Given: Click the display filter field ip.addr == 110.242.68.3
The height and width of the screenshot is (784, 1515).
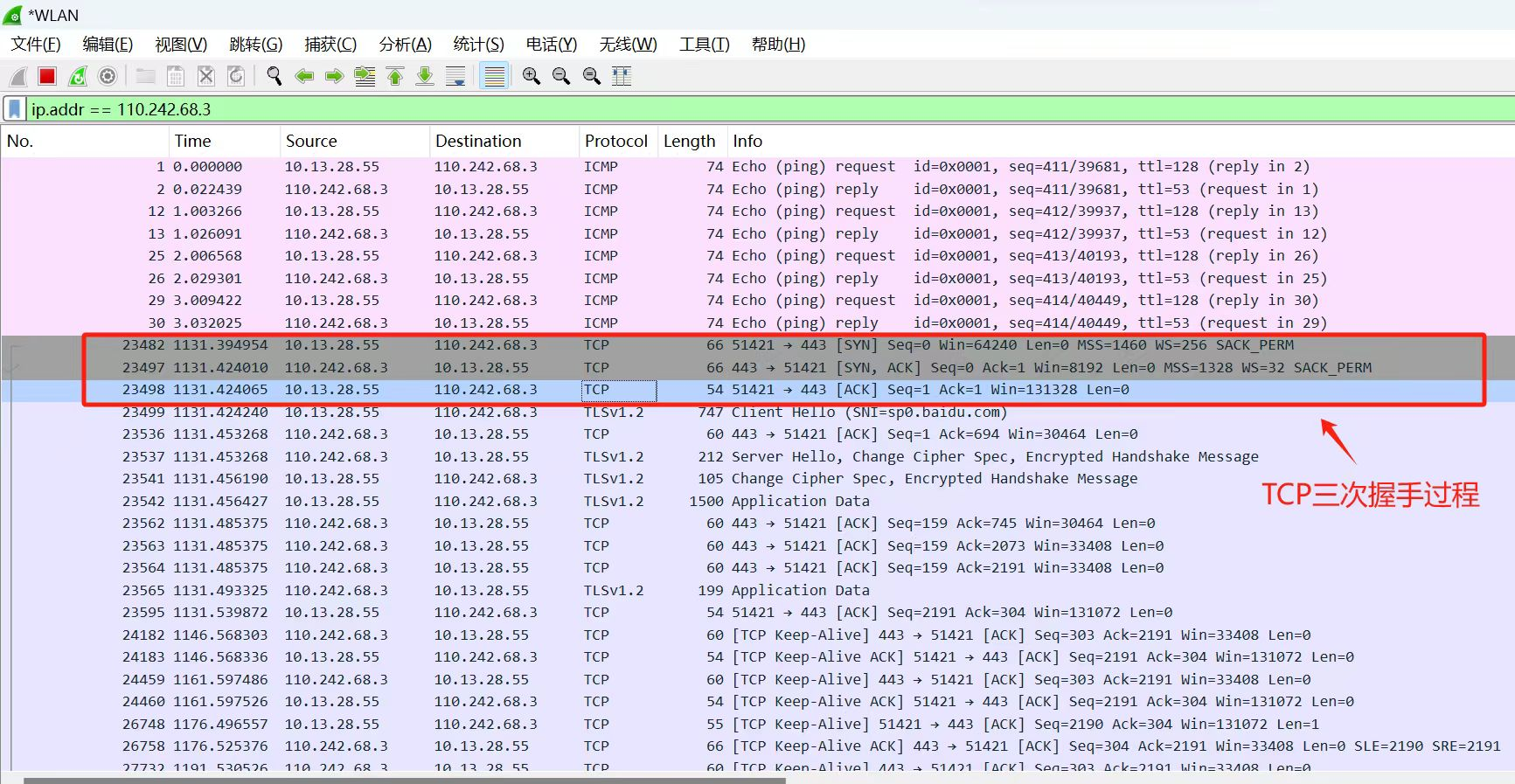Looking at the screenshot, I should click(769, 109).
